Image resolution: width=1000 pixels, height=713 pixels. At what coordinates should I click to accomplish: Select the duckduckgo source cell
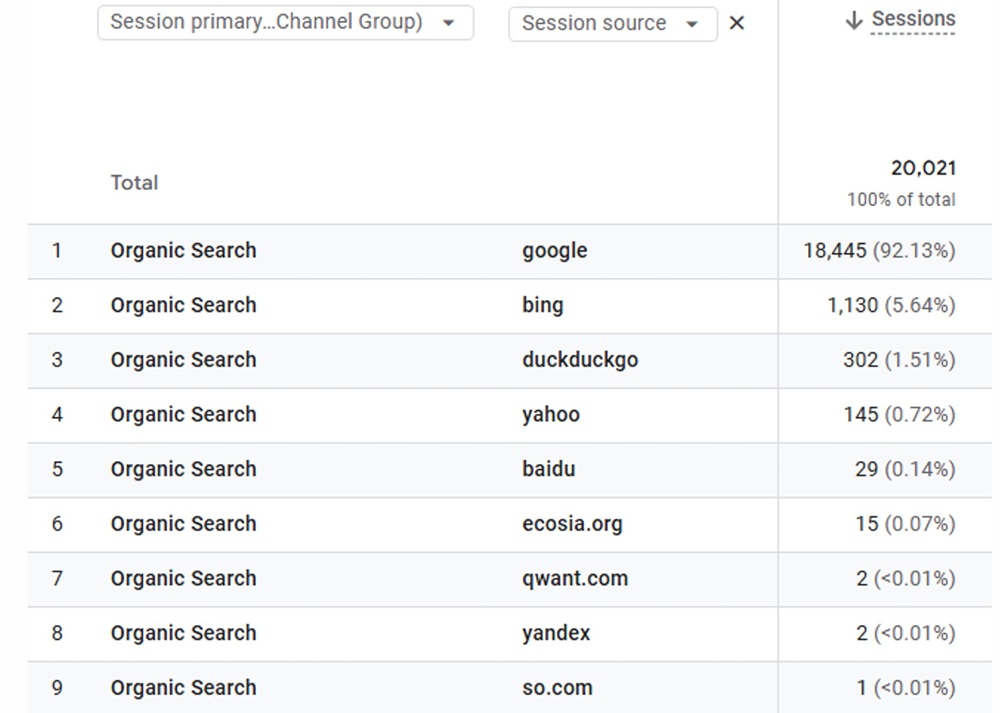pos(580,360)
